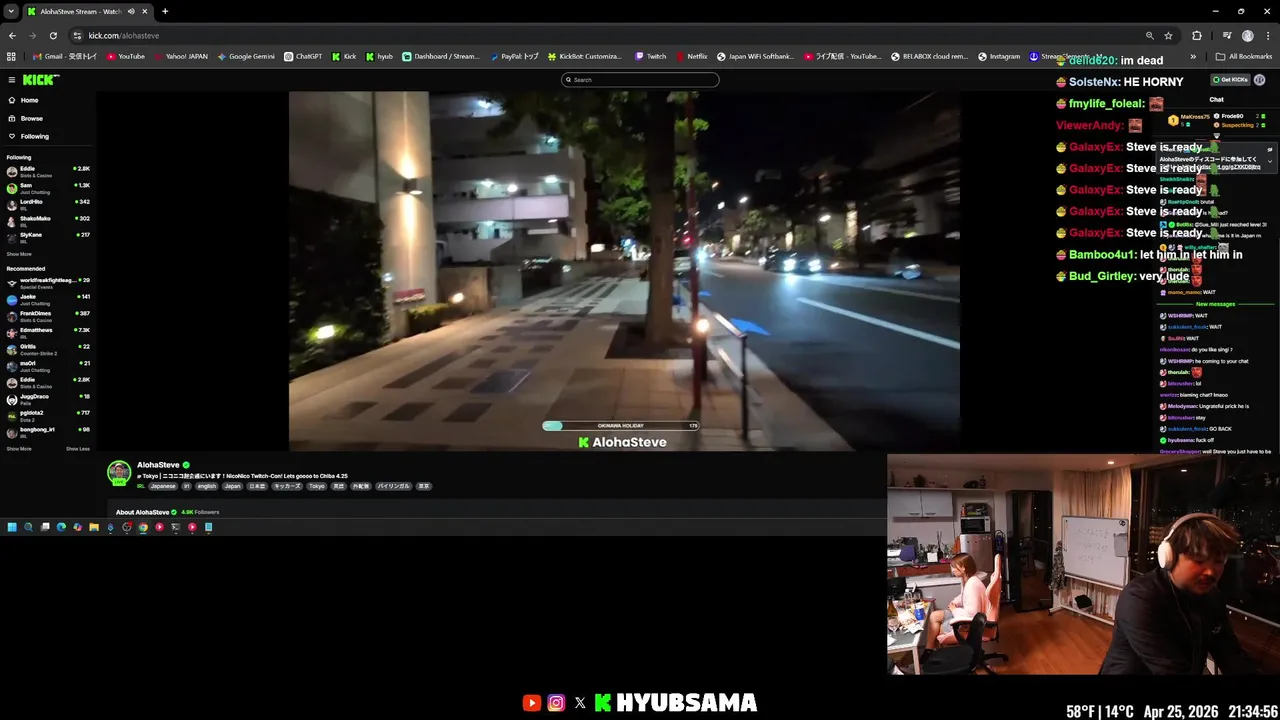The width and height of the screenshot is (1280, 720).
Task: Collapse Recommended with Show Less
Action: tap(78, 449)
